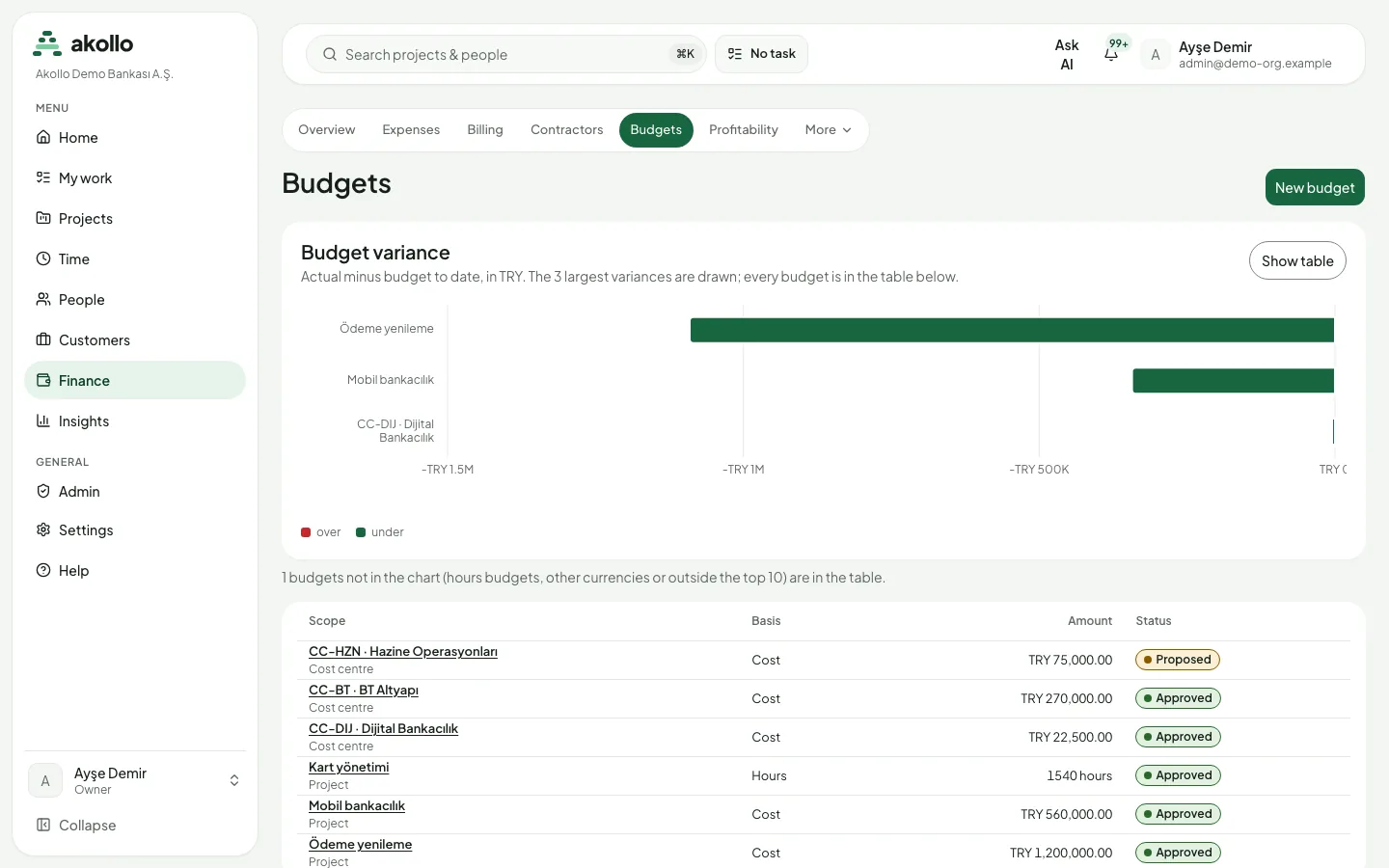Click amount TRY 22,500.00
1389x868 pixels.
[x=1070, y=738]
